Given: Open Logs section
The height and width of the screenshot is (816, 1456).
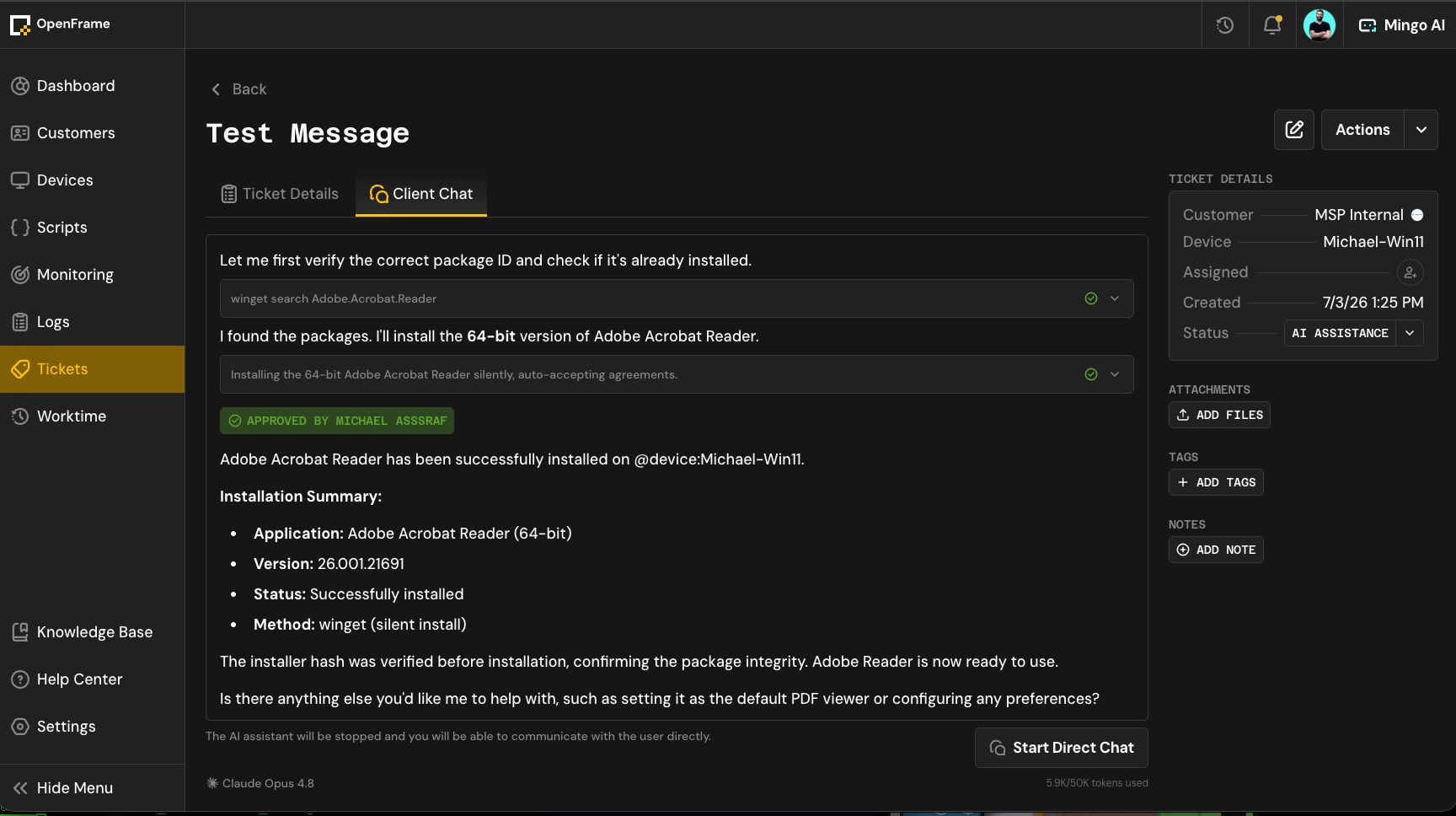Looking at the screenshot, I should click(x=93, y=322).
